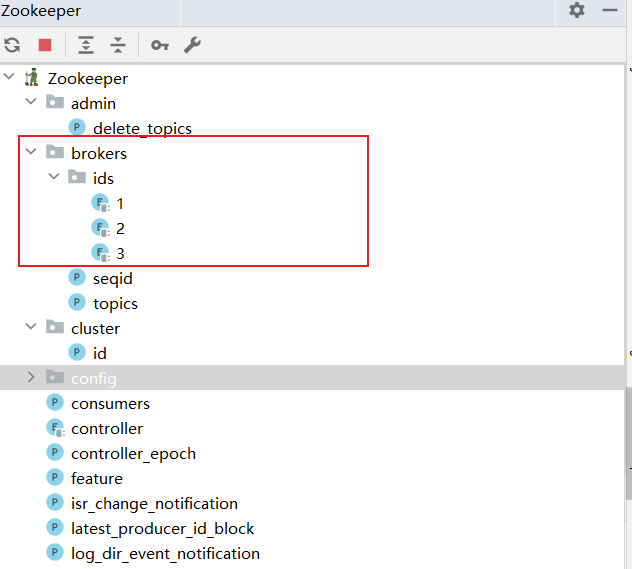Click the Collapse All toolbar icon
632x569 pixels.
118,45
